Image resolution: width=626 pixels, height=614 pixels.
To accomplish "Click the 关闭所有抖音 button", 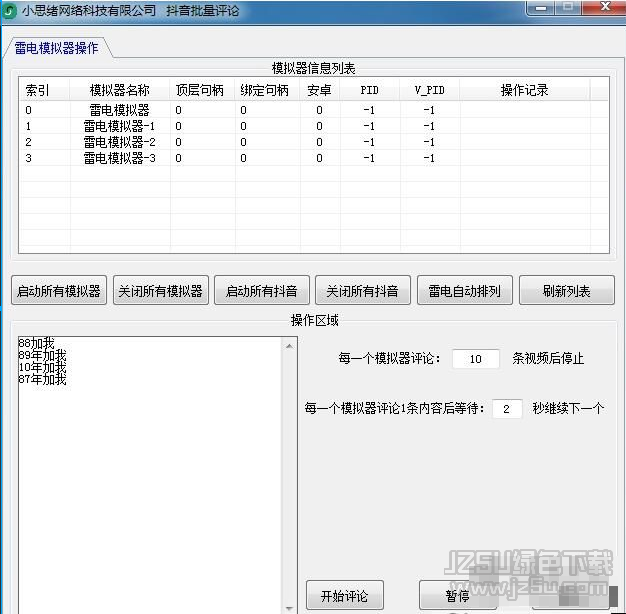I will coord(363,291).
